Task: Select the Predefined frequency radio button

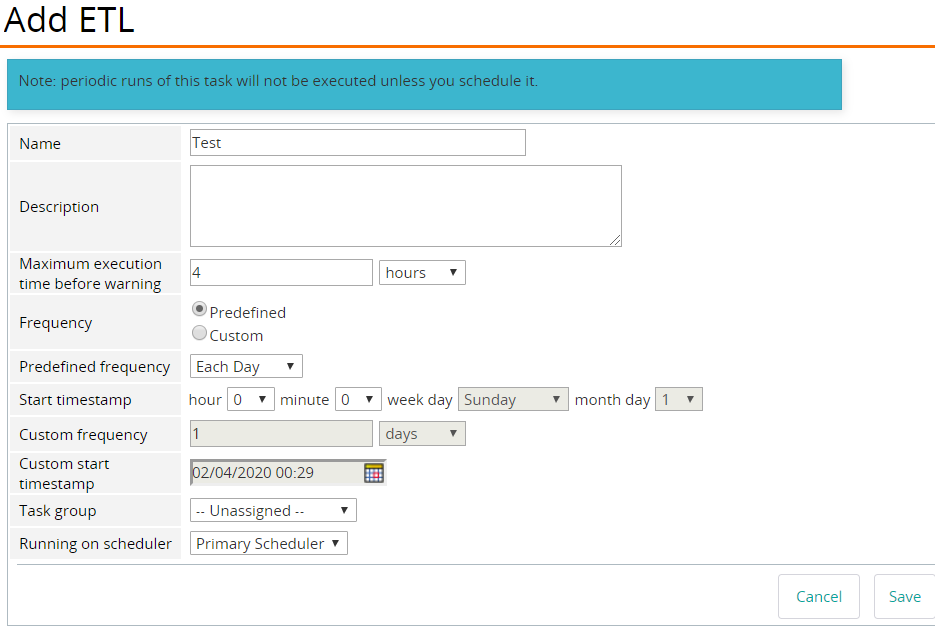Action: (x=199, y=311)
